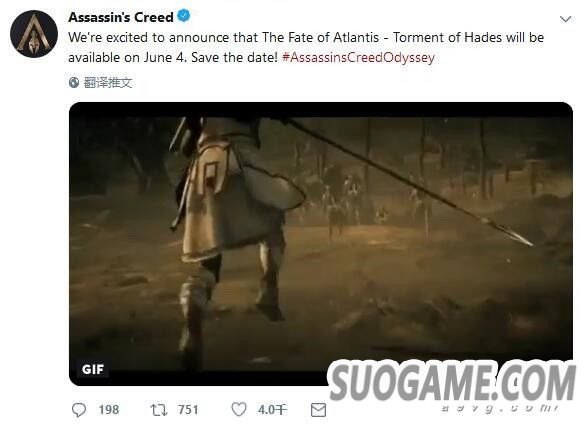
Task: Click the 198 replies count
Action: [x=109, y=410]
